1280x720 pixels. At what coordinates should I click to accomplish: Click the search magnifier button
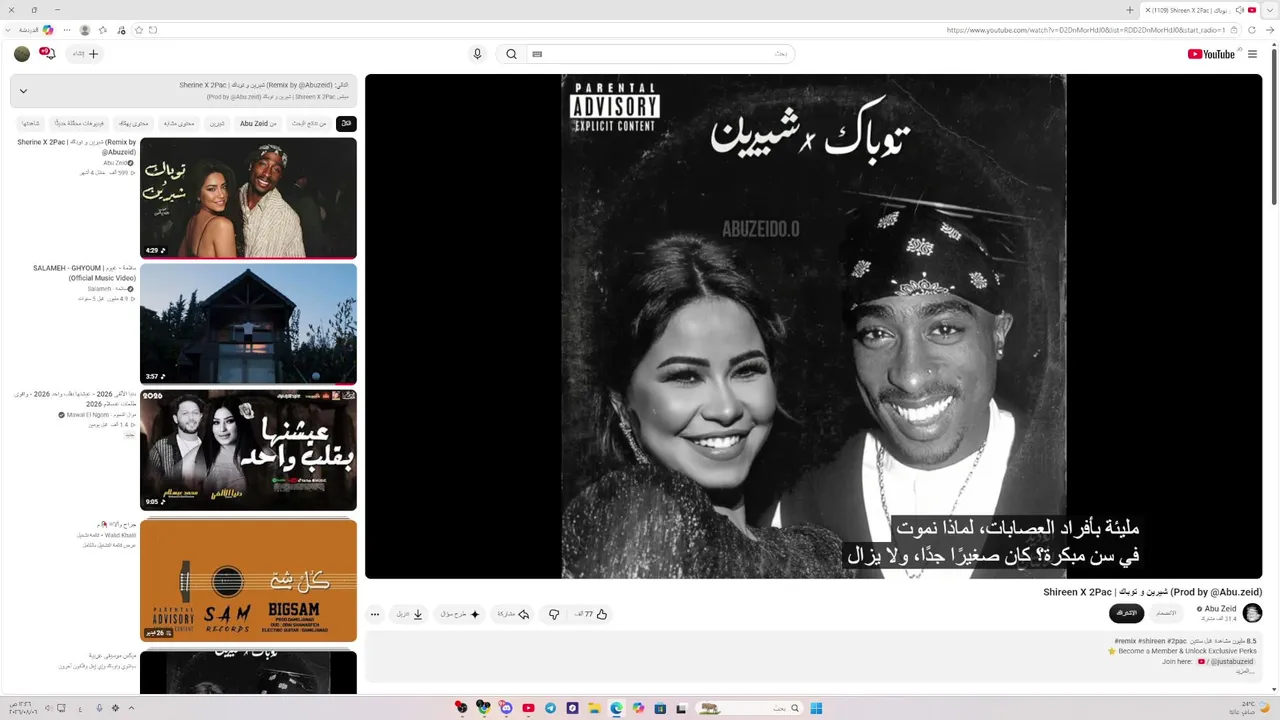[x=511, y=54]
